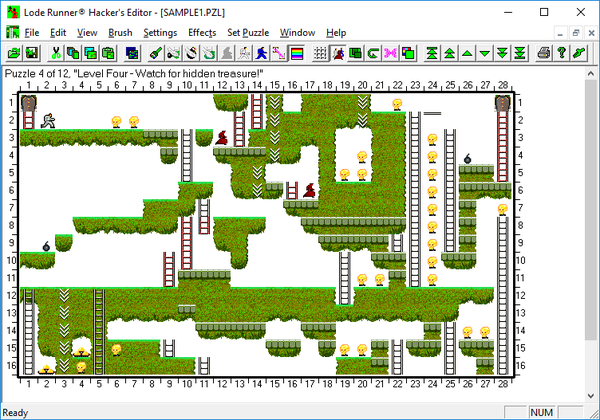Click the Print toolbar icon
This screenshot has width=600, height=420.
point(541,53)
